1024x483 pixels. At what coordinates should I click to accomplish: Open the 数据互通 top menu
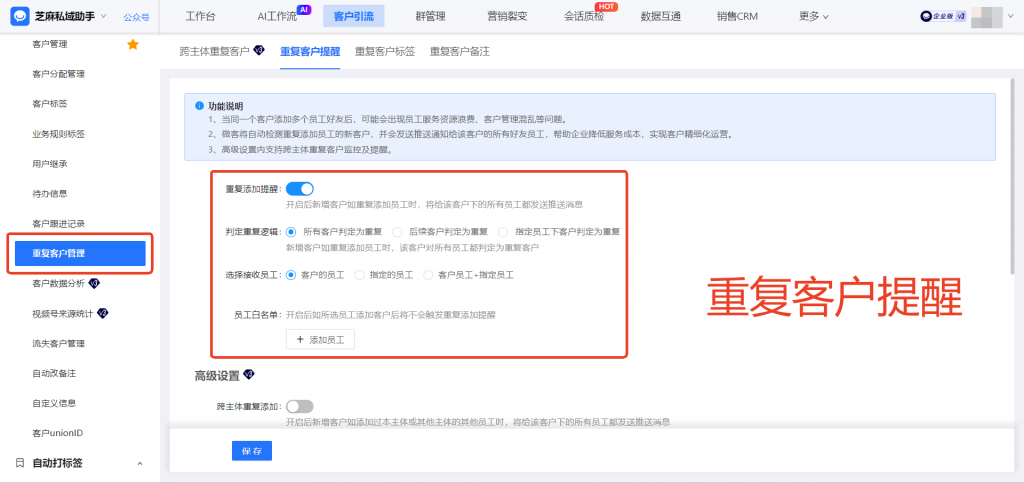point(661,17)
